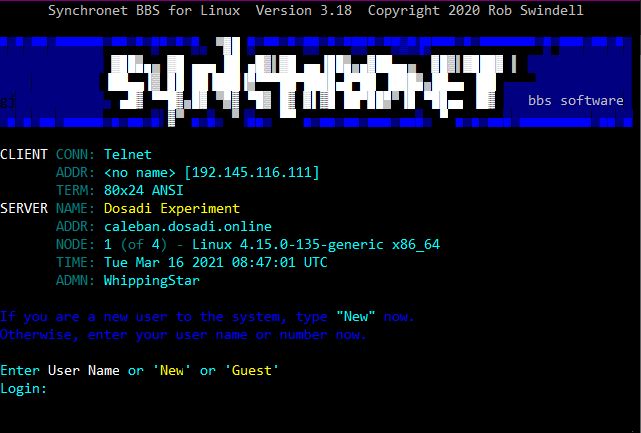Click 'User Name' in the login prompt

click(x=83, y=370)
